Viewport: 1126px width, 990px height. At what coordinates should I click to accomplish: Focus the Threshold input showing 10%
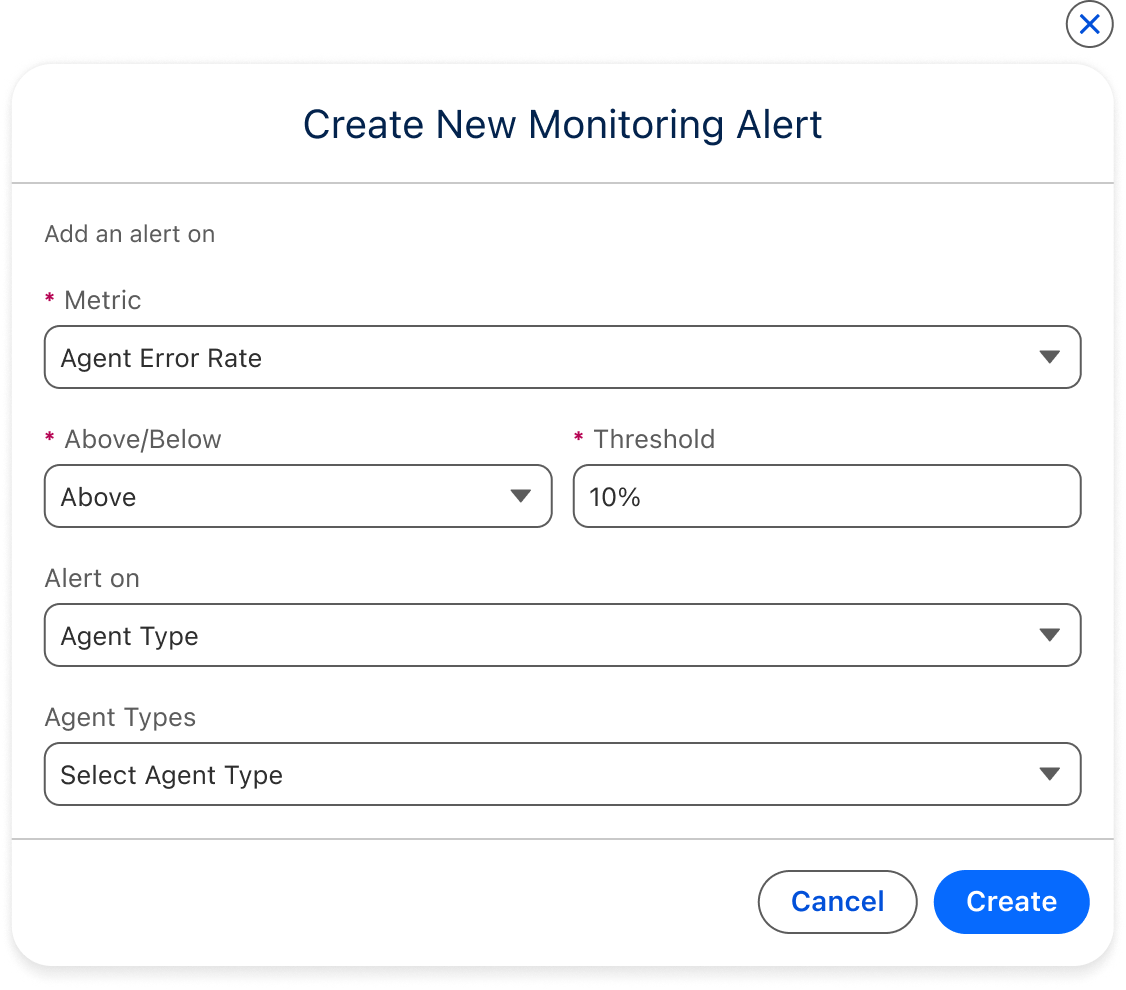tap(826, 496)
